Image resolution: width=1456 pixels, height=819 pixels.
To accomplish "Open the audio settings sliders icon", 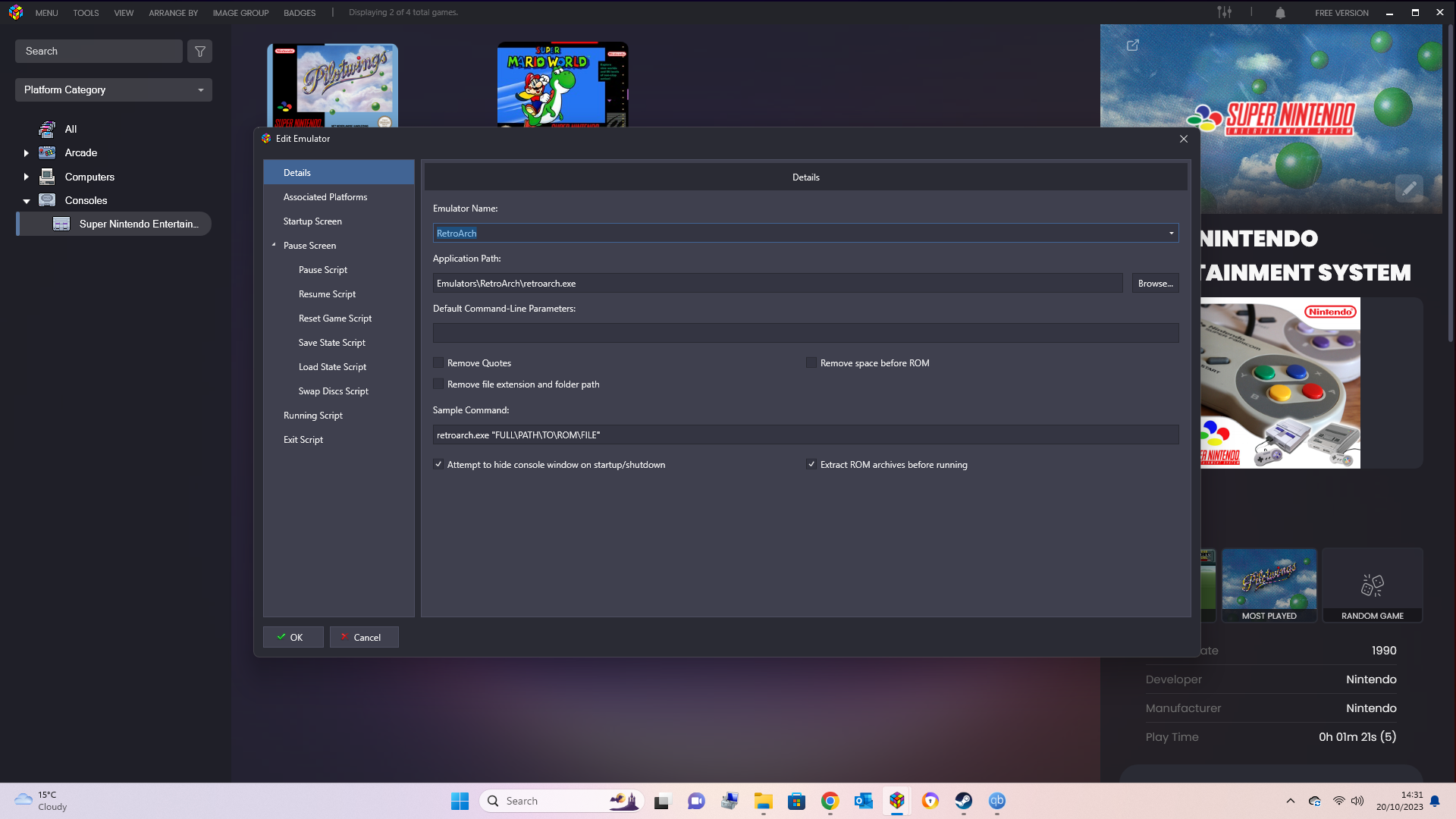I will coord(1225,12).
